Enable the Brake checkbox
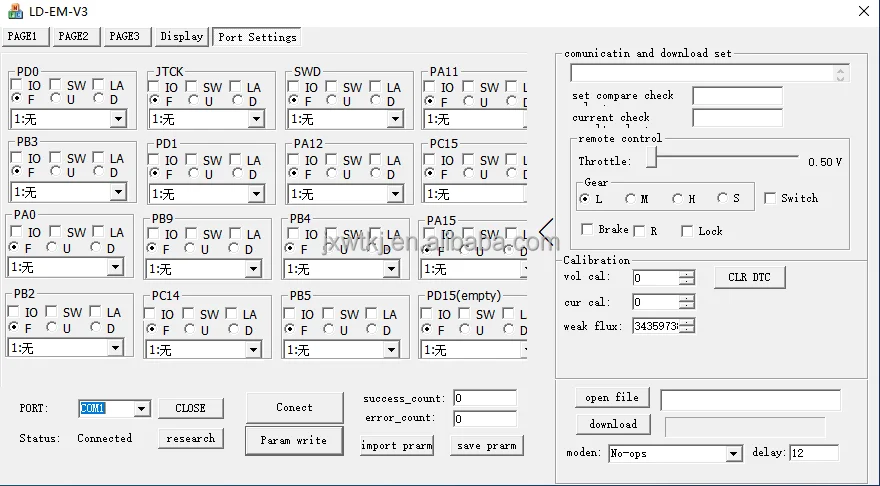Image resolution: width=880 pixels, height=486 pixels. pyautogui.click(x=587, y=229)
